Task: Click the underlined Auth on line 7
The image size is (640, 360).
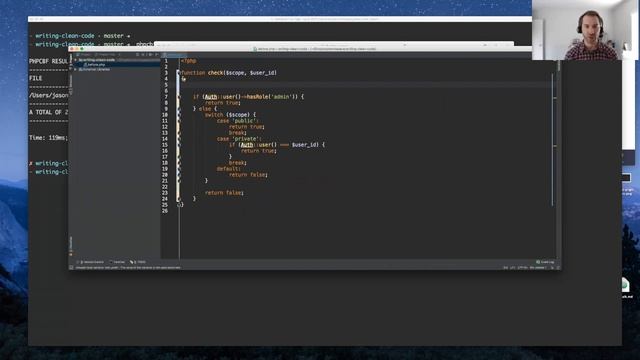Action: click(211, 97)
